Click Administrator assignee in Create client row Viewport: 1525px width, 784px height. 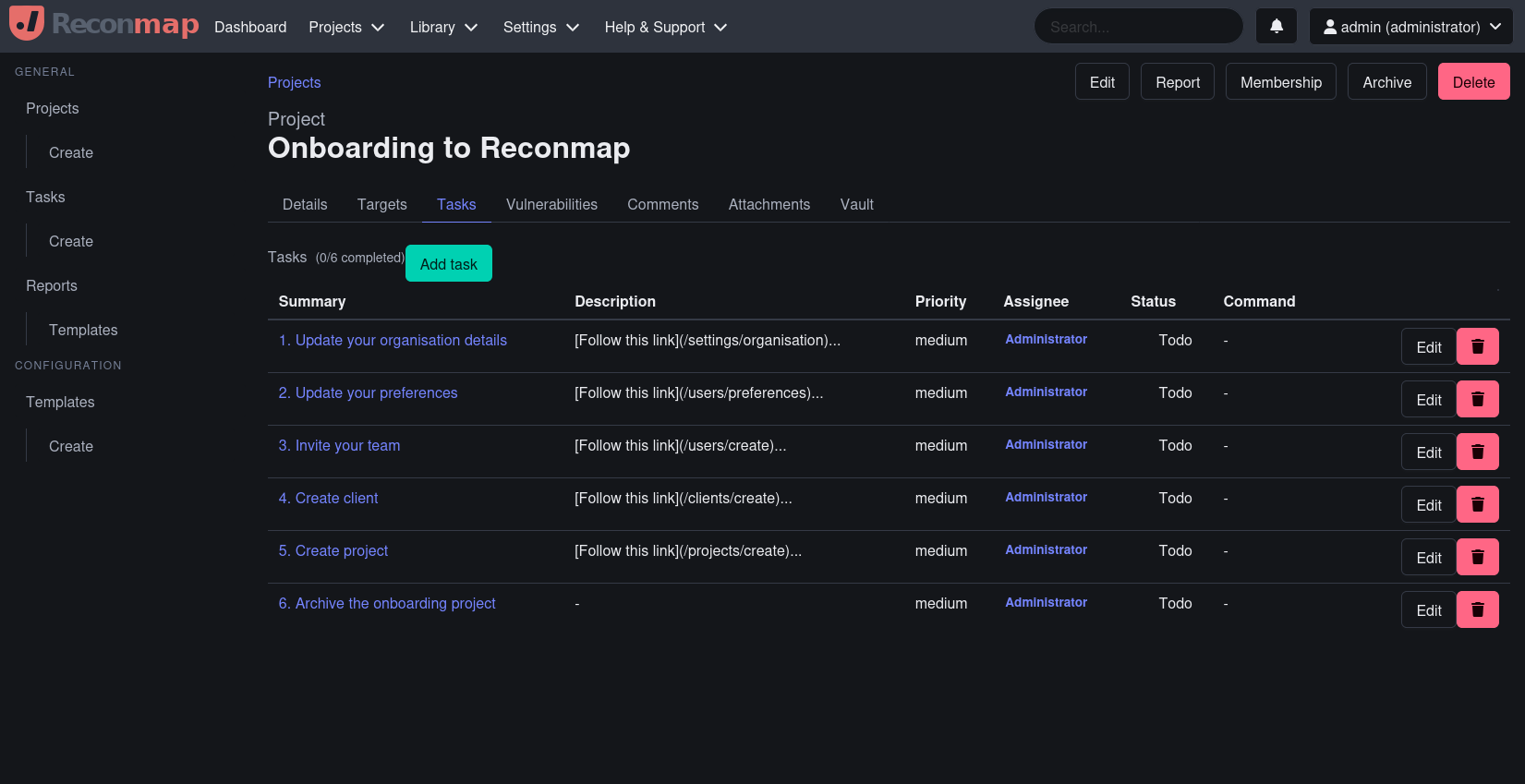[x=1046, y=497]
